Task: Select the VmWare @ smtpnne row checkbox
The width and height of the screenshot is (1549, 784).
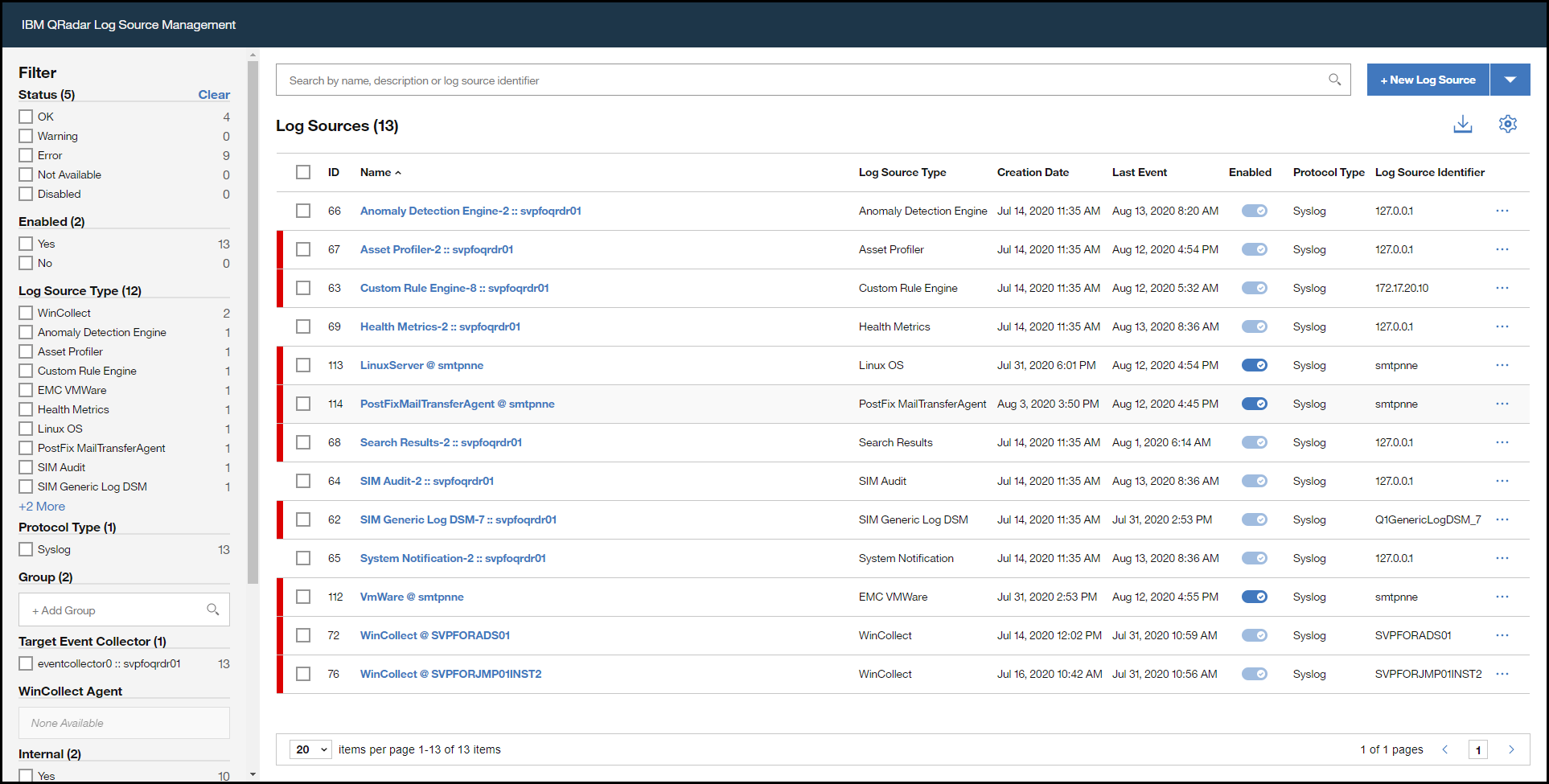Action: (x=303, y=597)
